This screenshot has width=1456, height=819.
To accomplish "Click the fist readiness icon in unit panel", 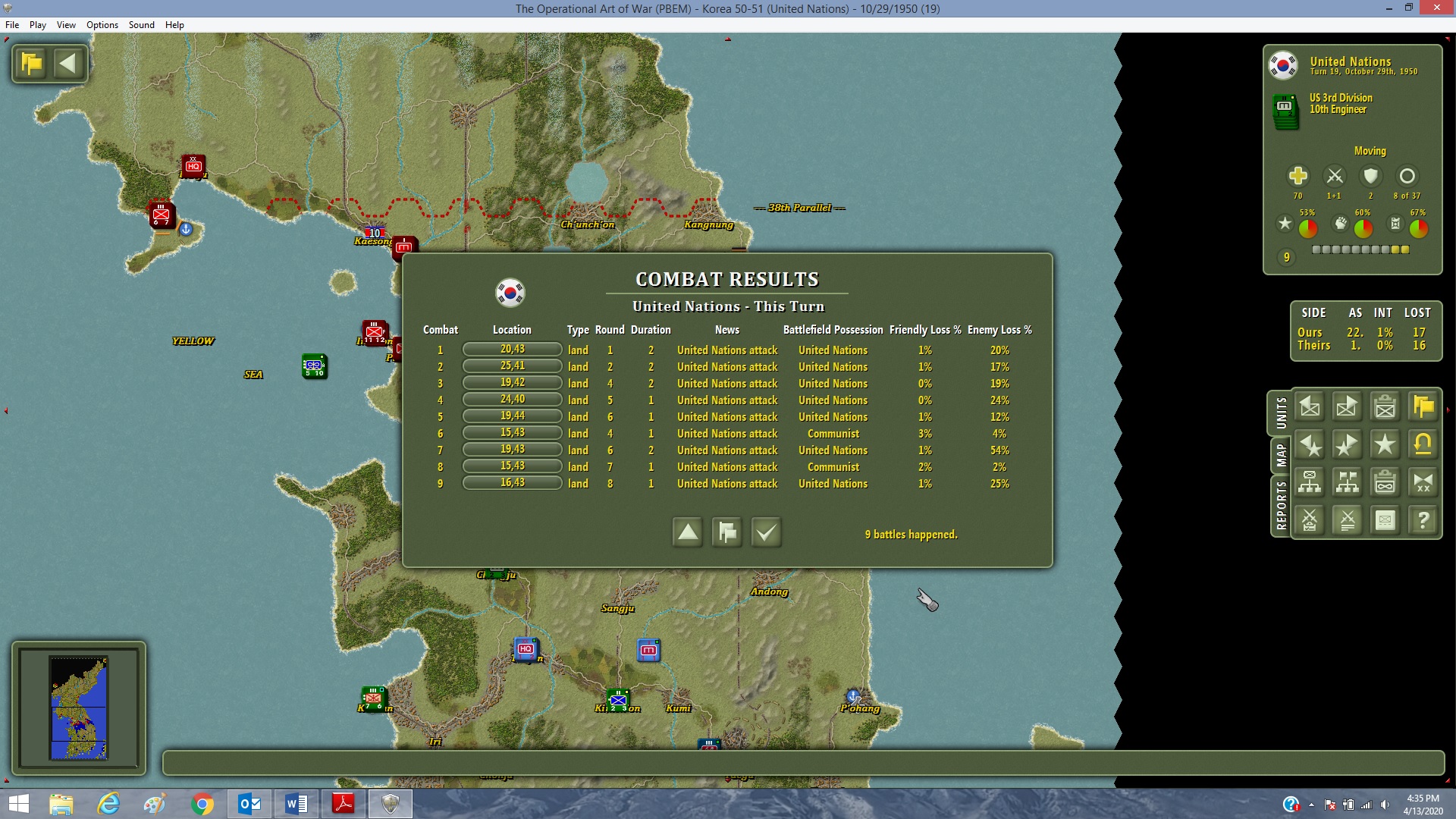I will pos(1341,224).
